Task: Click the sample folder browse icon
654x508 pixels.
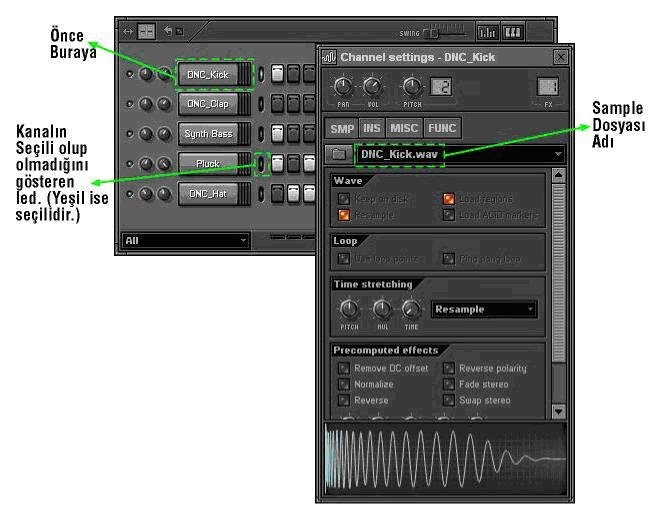Action: click(339, 154)
